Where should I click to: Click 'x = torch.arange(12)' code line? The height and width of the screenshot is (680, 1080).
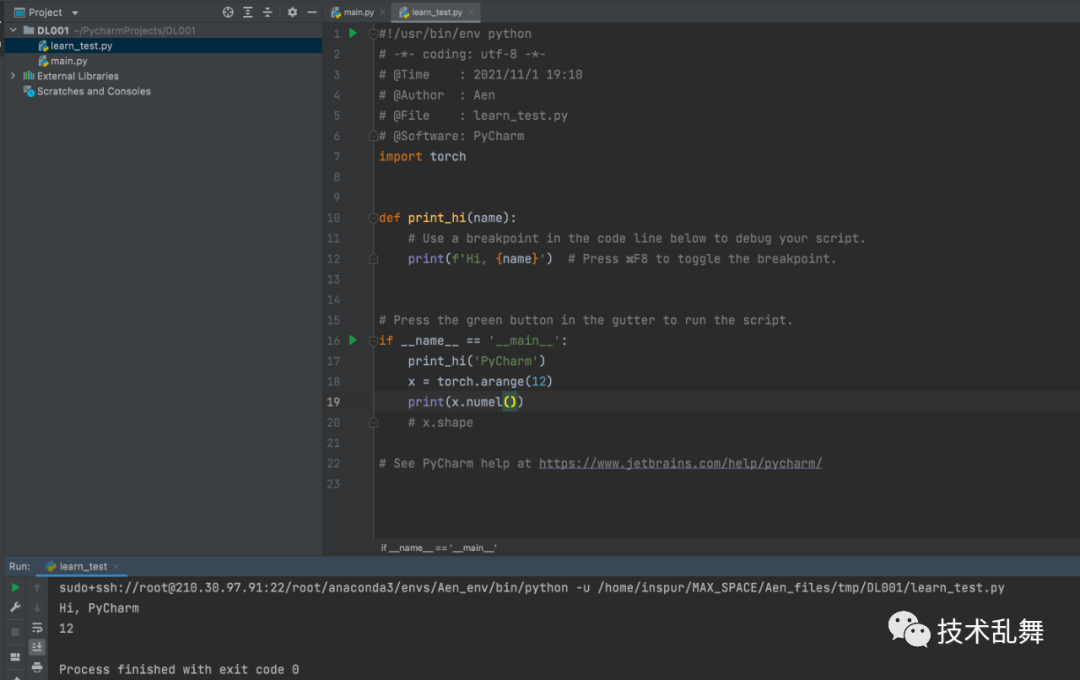480,382
